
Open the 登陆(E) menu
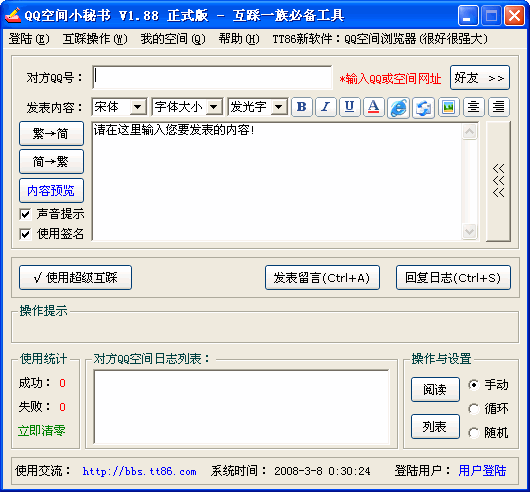coord(29,39)
